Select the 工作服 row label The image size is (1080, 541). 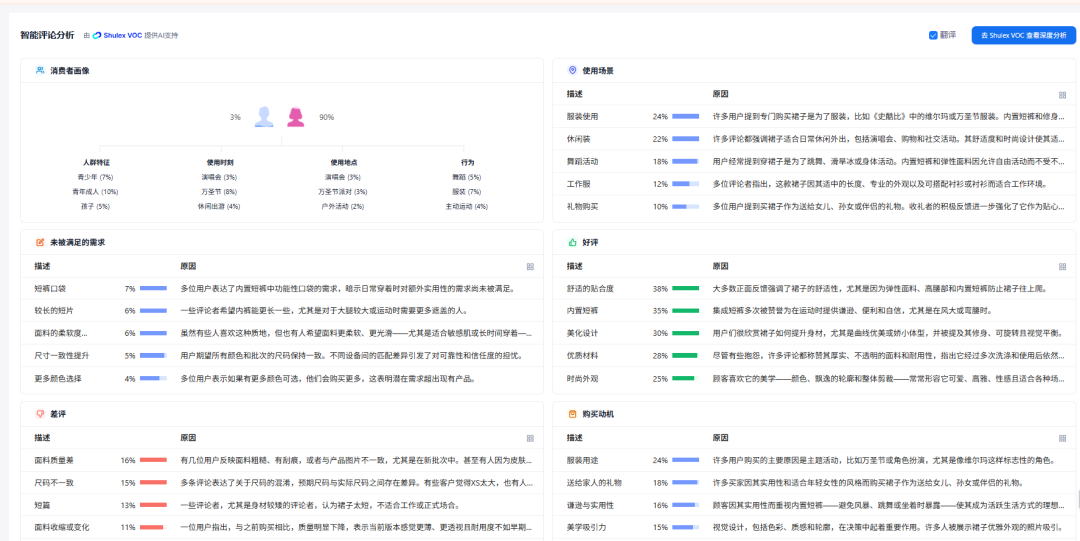[579, 184]
